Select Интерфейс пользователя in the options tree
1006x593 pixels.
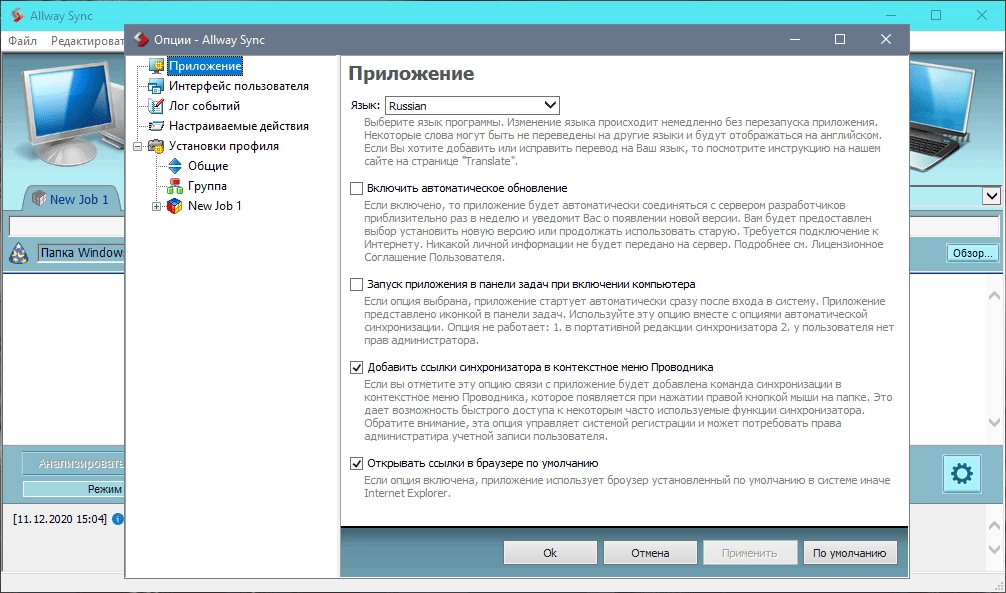239,86
